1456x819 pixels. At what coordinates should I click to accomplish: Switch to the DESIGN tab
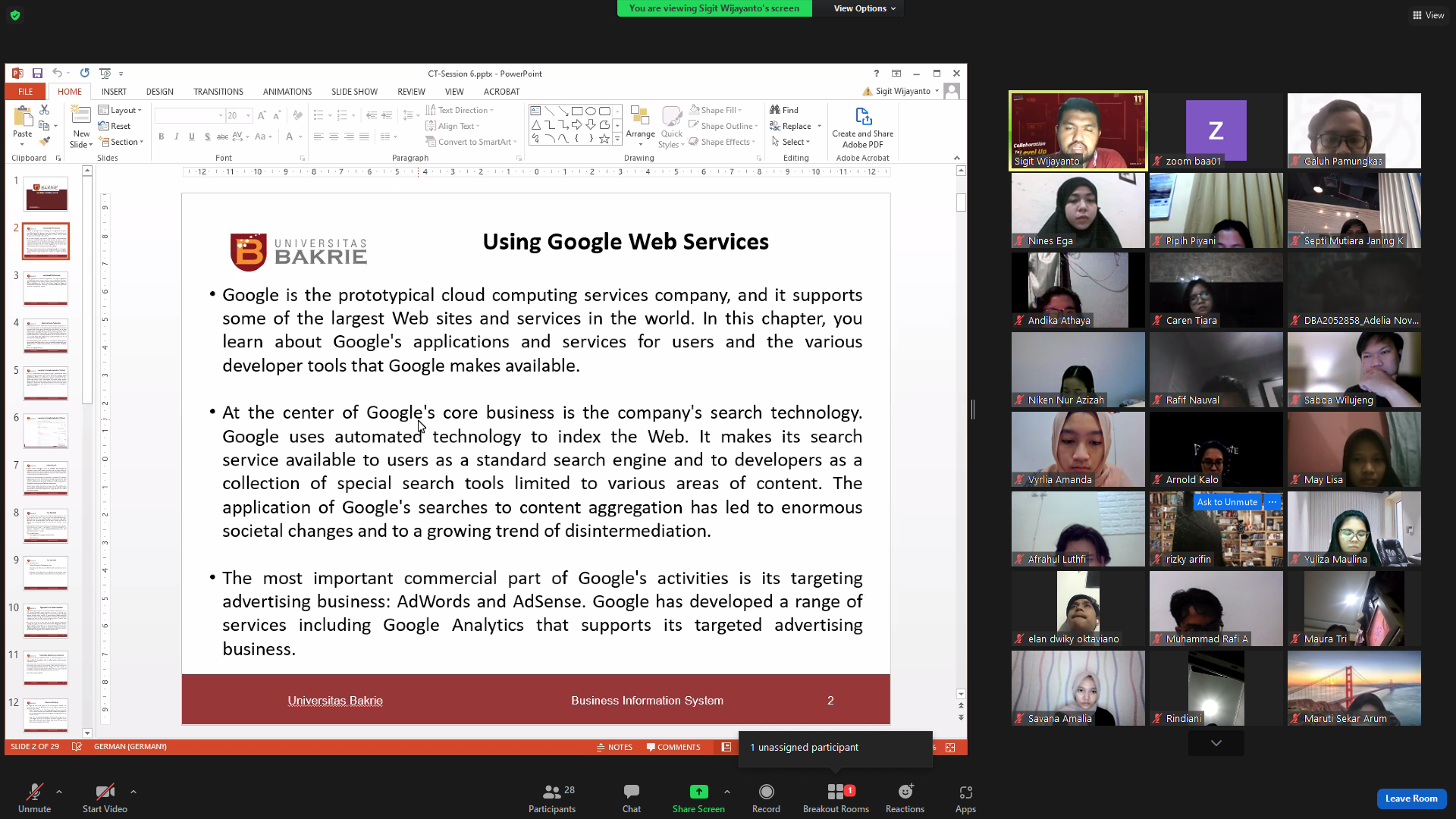point(159,92)
